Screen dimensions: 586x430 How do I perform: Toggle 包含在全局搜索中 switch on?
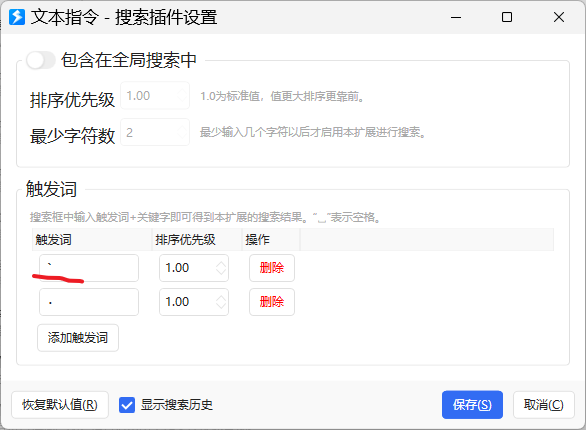point(41,60)
